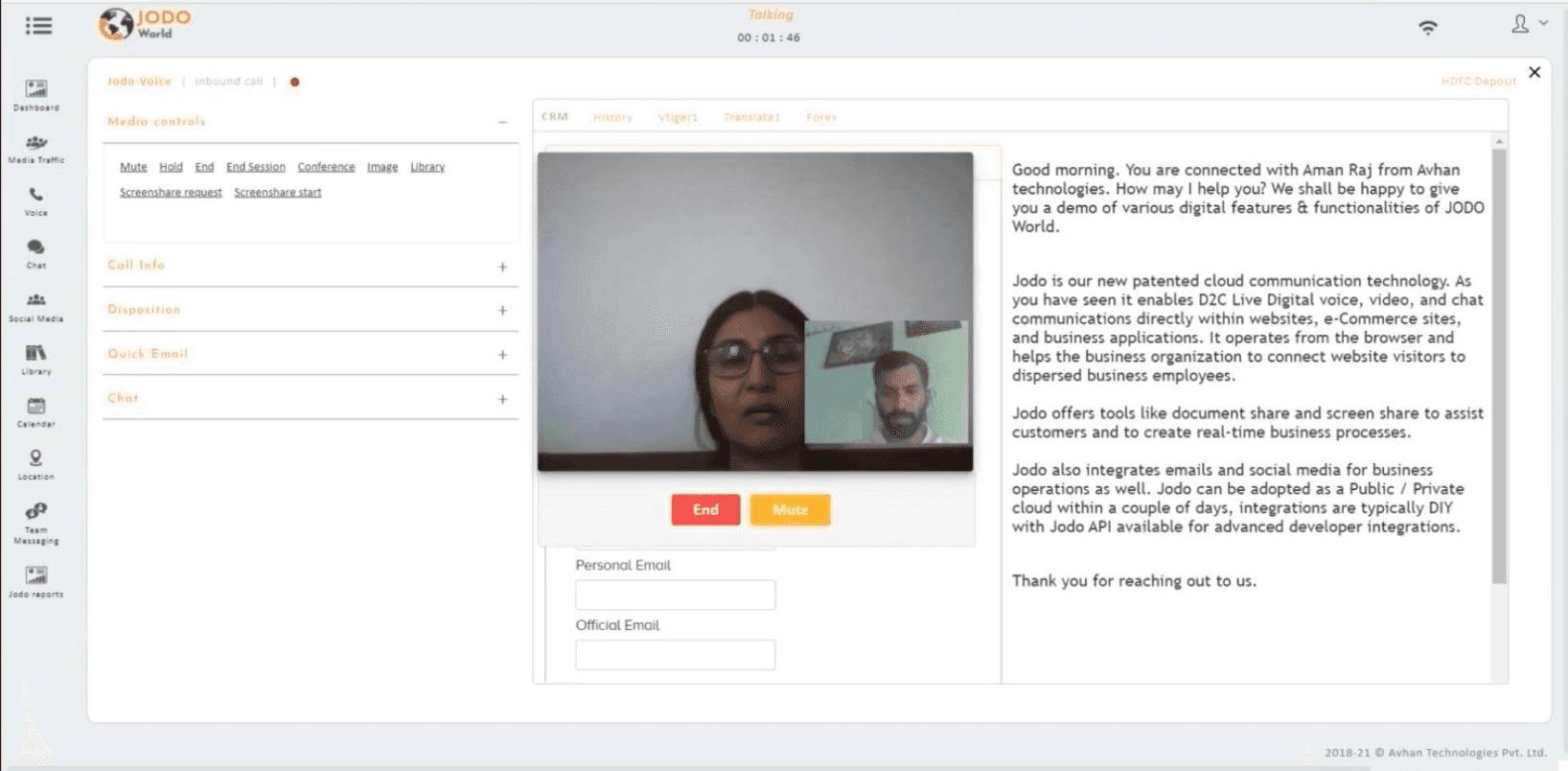
Task: Switch to the Forex tab
Action: tap(821, 117)
